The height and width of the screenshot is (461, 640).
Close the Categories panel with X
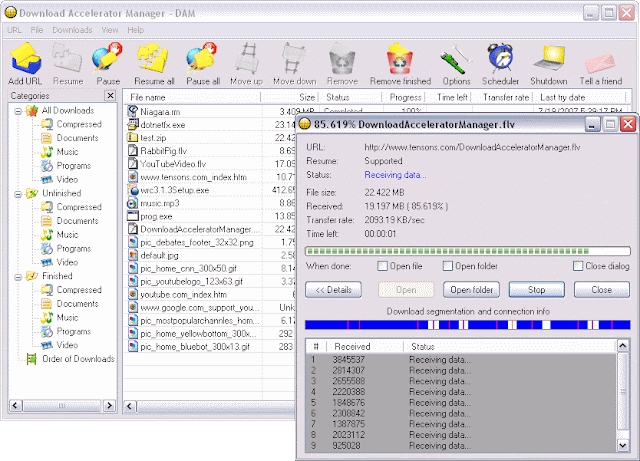(x=110, y=96)
